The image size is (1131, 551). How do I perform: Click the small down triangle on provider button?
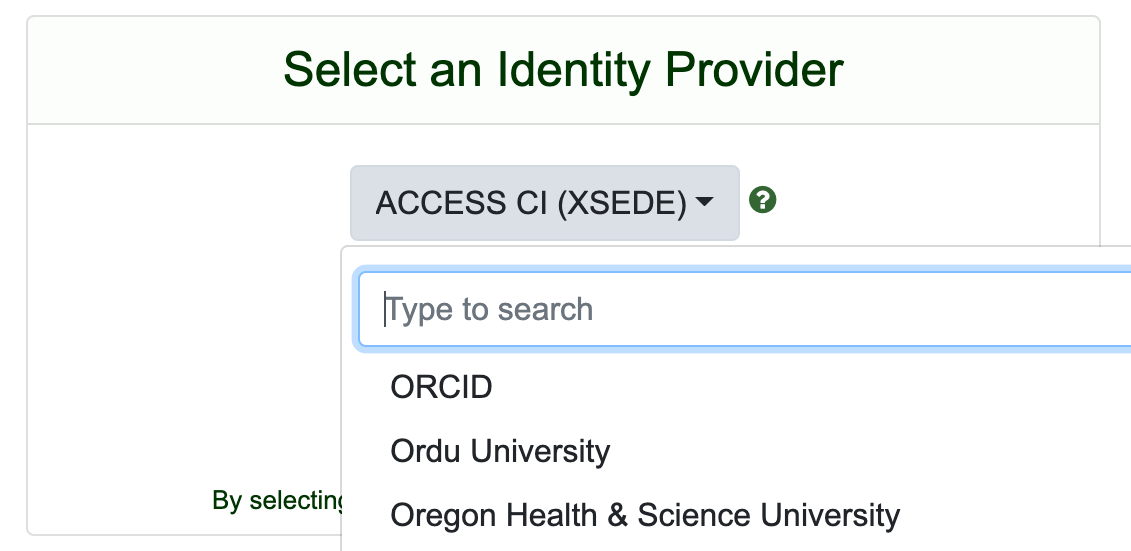(705, 203)
